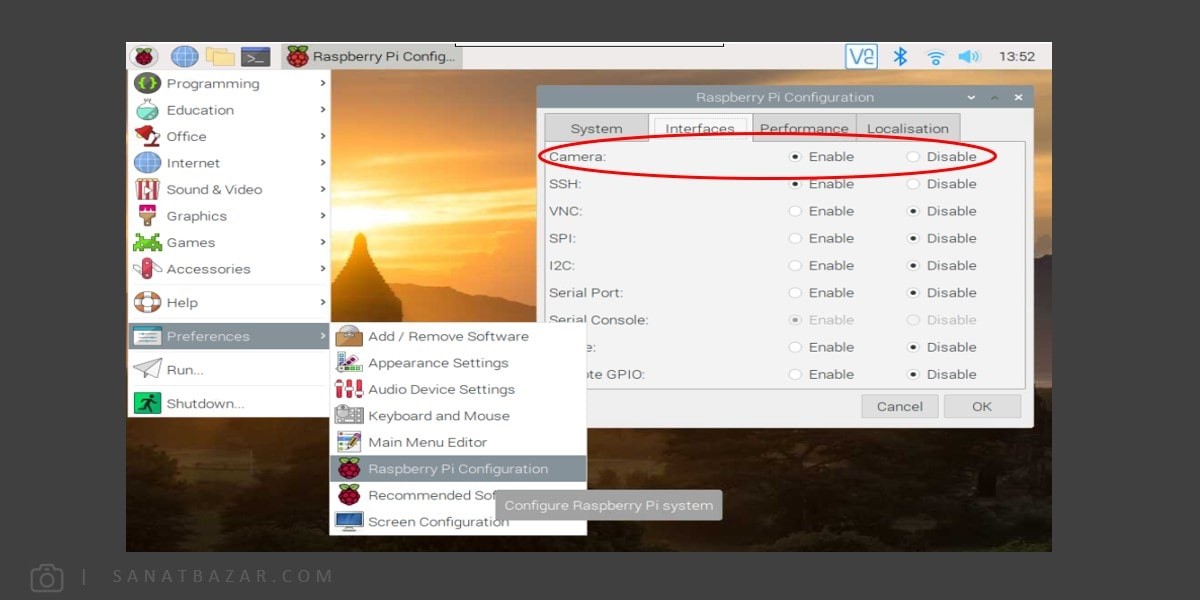Confirm the configuration with OK

click(x=982, y=406)
